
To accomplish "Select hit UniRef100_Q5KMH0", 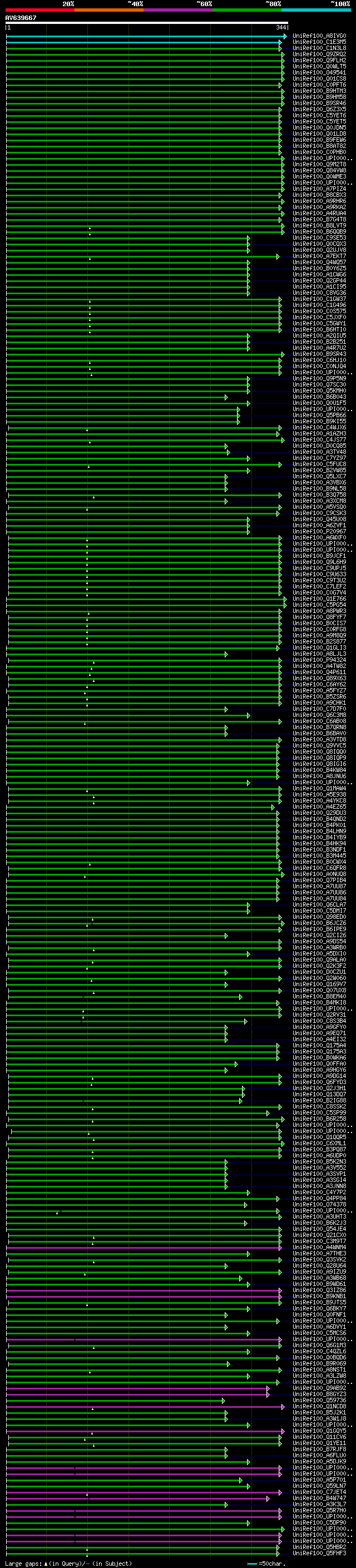I will [x=319, y=391].
